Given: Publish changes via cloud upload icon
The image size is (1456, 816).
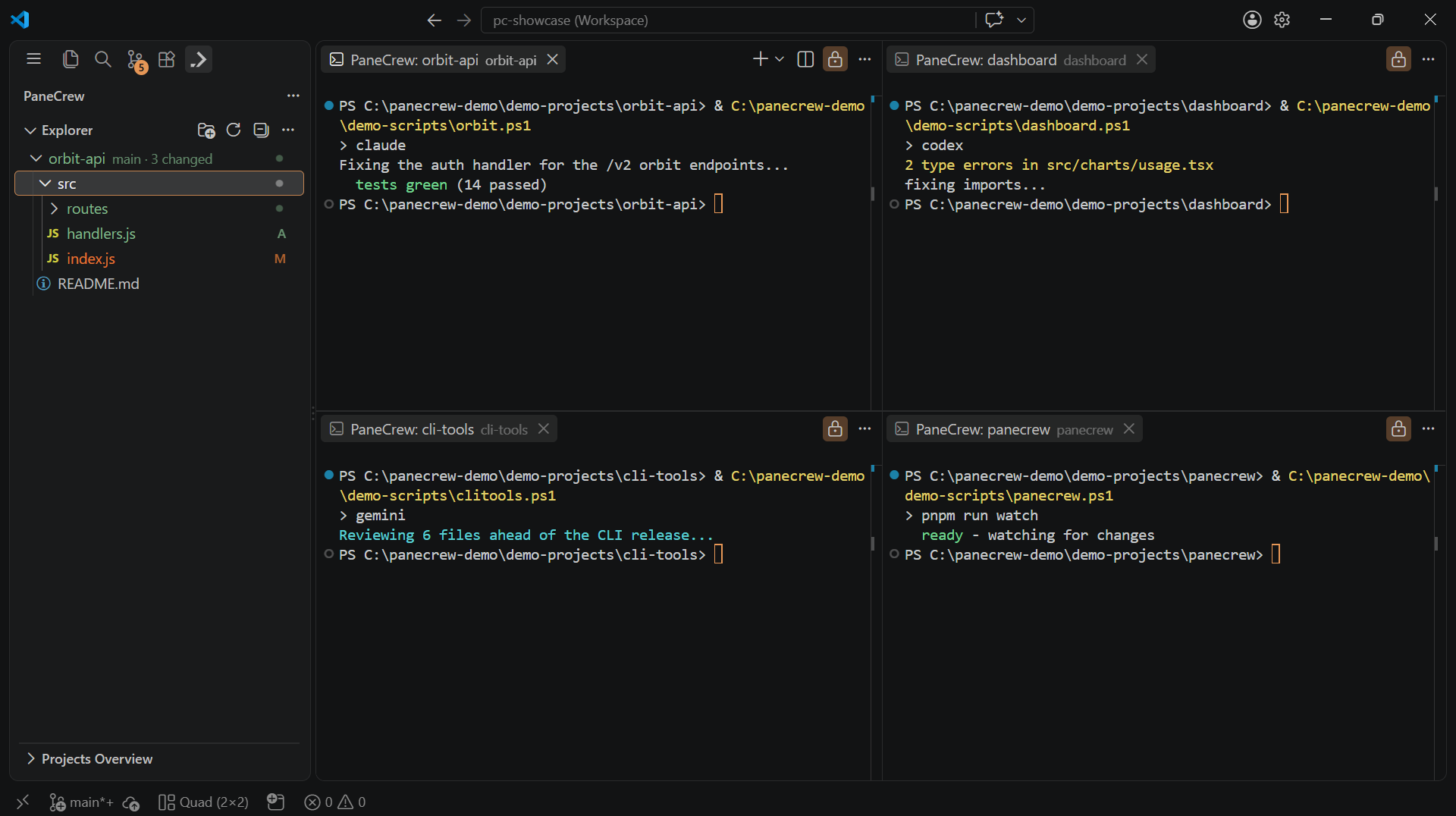Looking at the screenshot, I should coord(130,802).
